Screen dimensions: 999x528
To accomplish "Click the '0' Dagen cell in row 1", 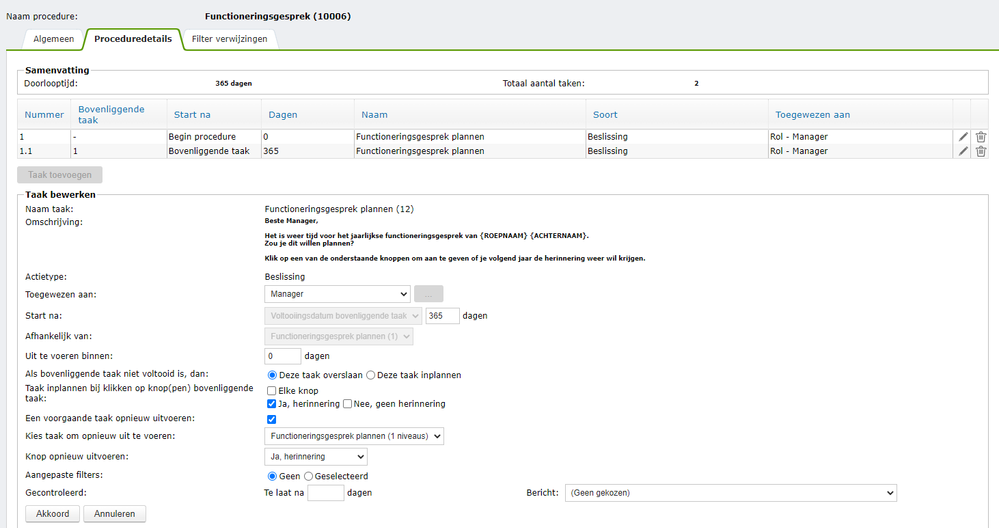I will tap(308, 136).
